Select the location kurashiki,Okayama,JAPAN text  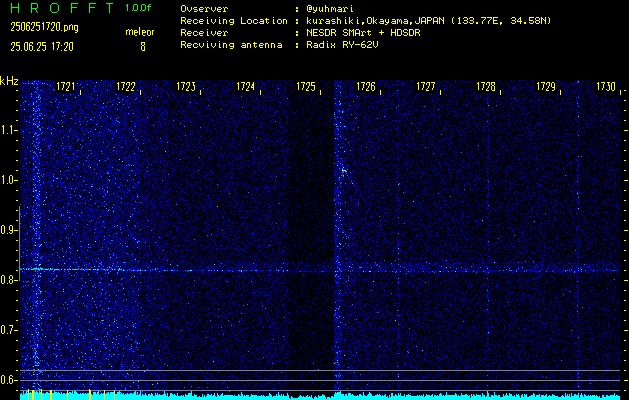(375, 21)
